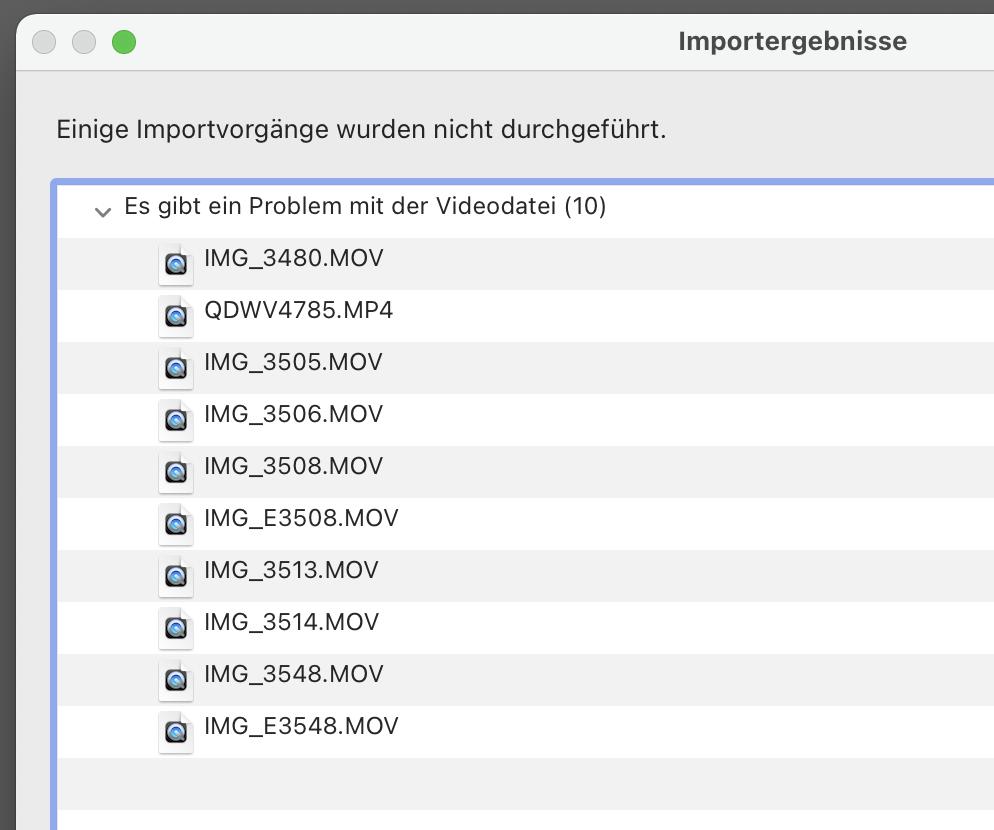
Task: Click the IMG_3480.MOV file name
Action: [x=293, y=259]
